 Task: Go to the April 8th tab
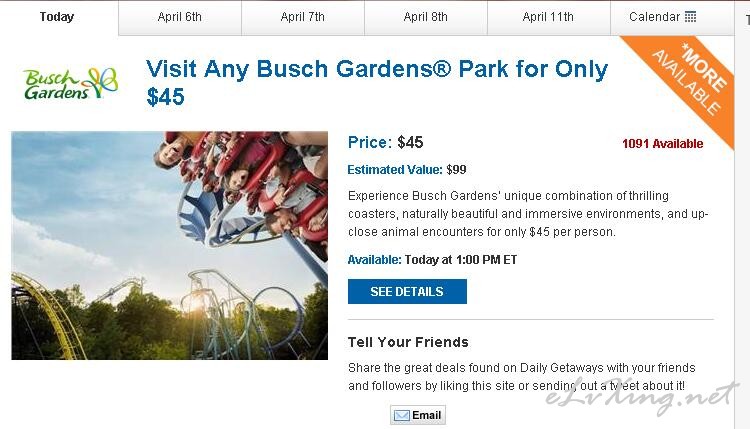click(x=426, y=17)
